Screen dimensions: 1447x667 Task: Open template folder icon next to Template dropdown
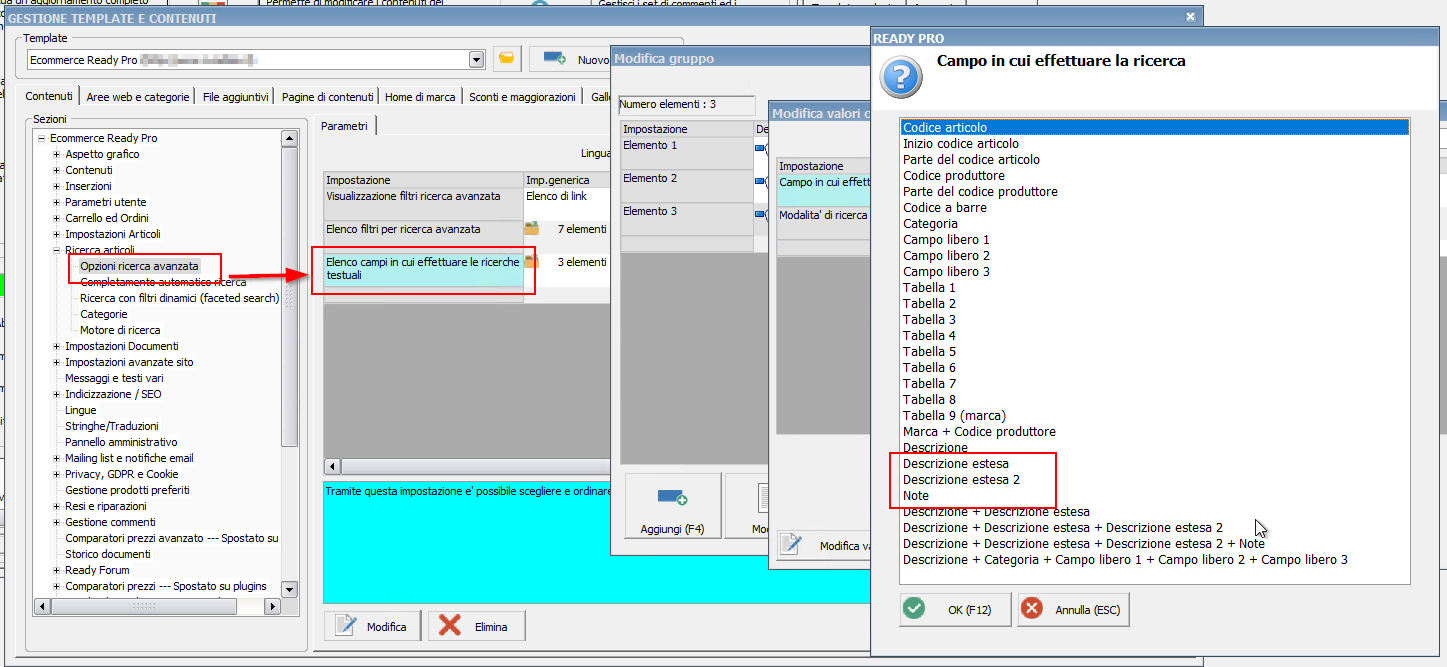[507, 59]
